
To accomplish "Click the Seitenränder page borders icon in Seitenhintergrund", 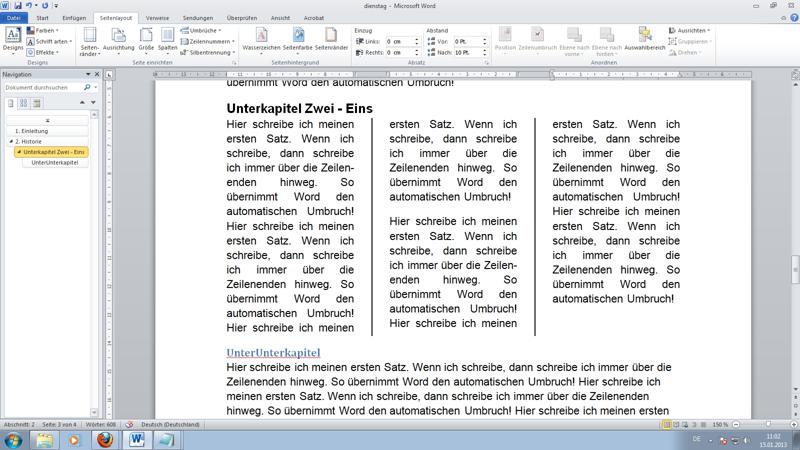I will click(331, 40).
